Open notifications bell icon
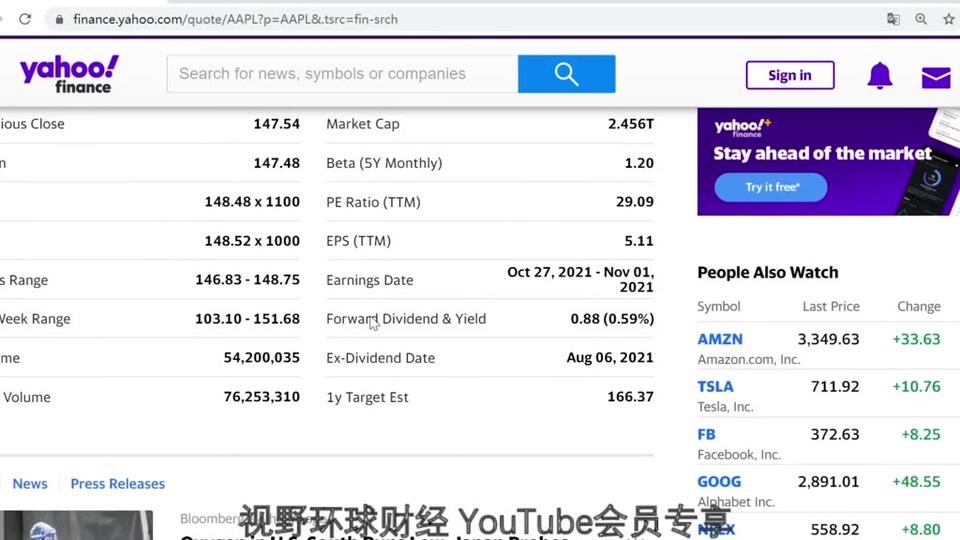 (x=880, y=75)
